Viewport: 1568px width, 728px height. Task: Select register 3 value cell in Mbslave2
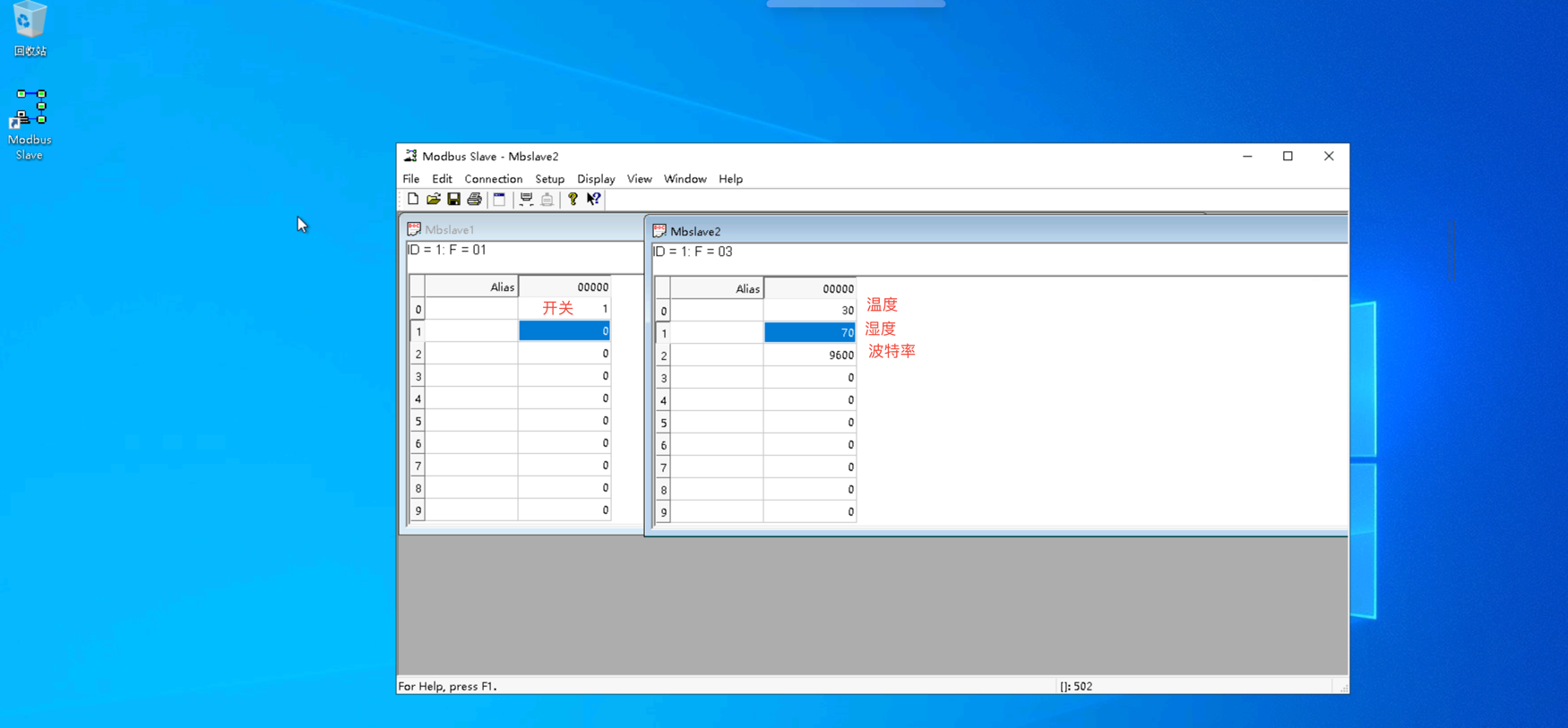pyautogui.click(x=810, y=378)
